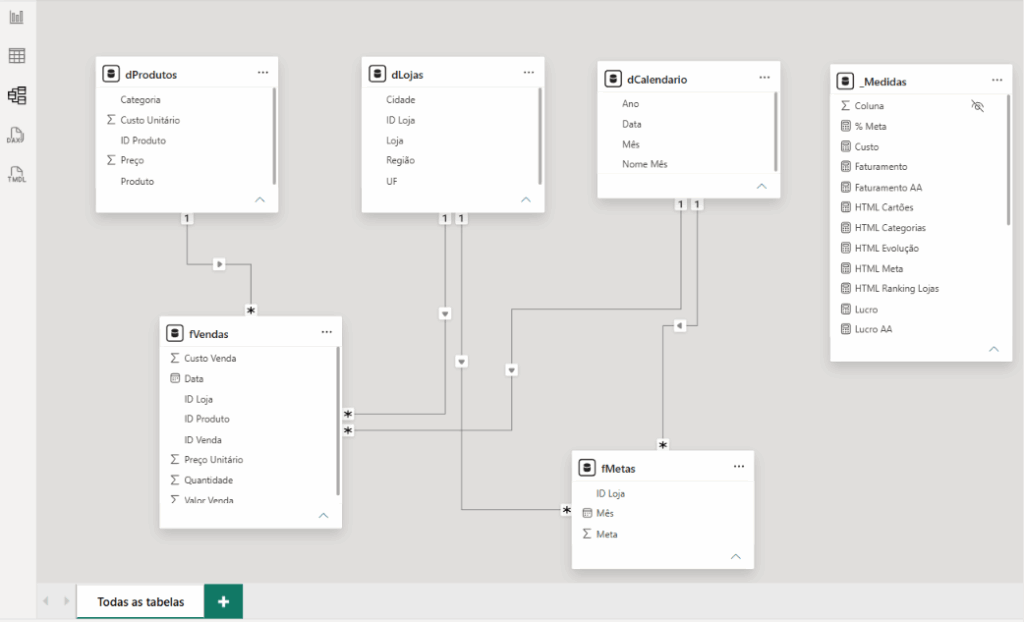Select ID Loja field in fMetas
Image resolution: width=1024 pixels, height=622 pixels.
[x=611, y=493]
